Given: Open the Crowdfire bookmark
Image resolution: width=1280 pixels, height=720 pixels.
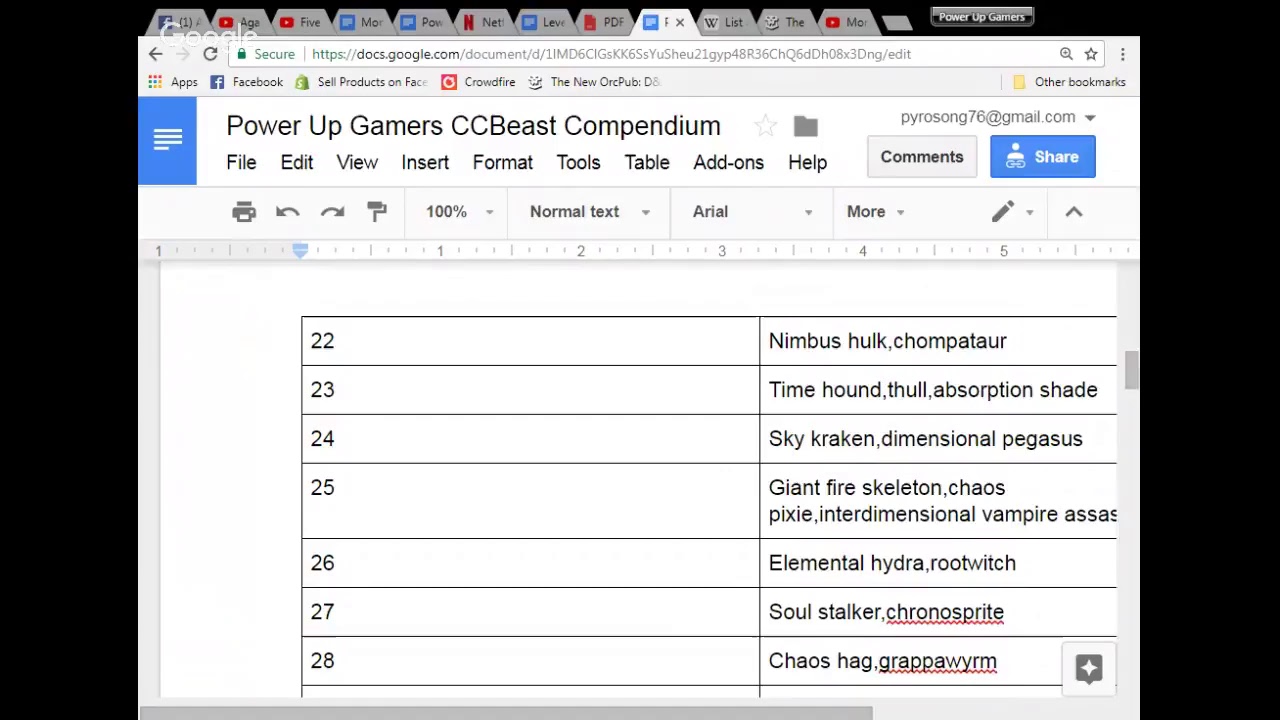Looking at the screenshot, I should click(x=479, y=82).
